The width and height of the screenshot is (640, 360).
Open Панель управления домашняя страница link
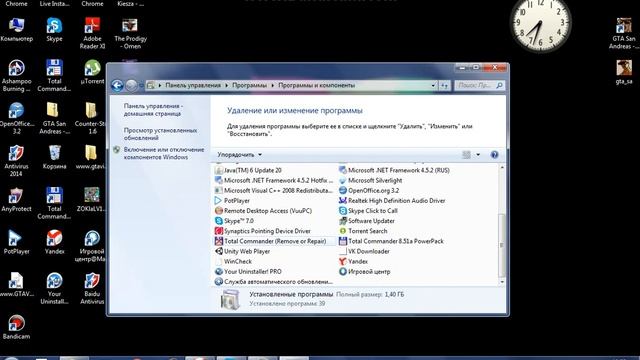coord(153,110)
